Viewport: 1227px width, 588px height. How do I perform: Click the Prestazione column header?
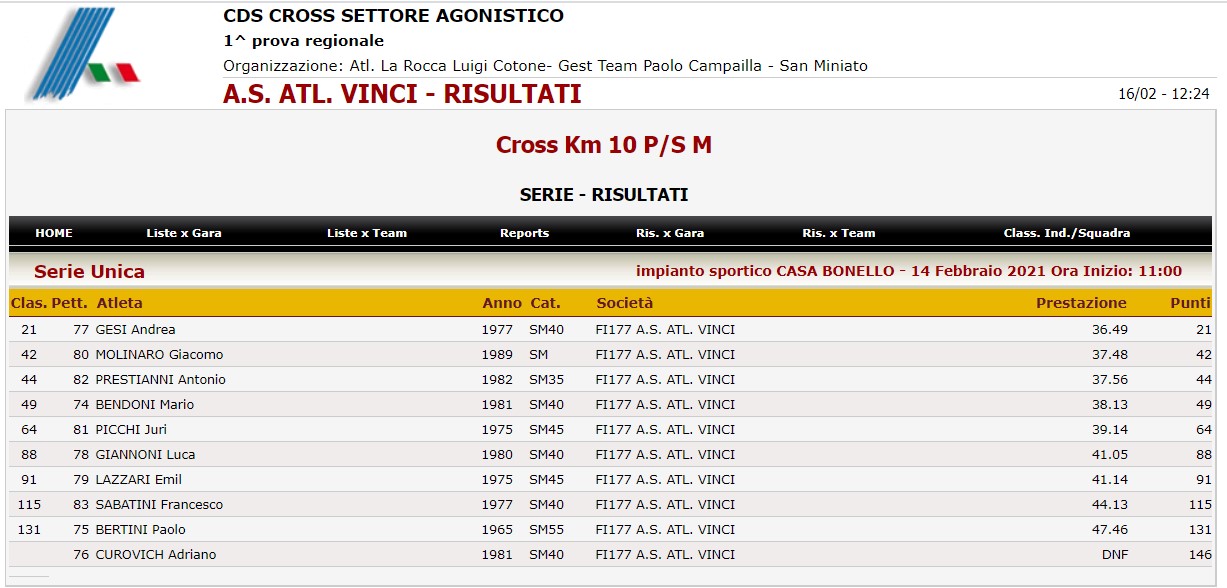tap(1081, 303)
